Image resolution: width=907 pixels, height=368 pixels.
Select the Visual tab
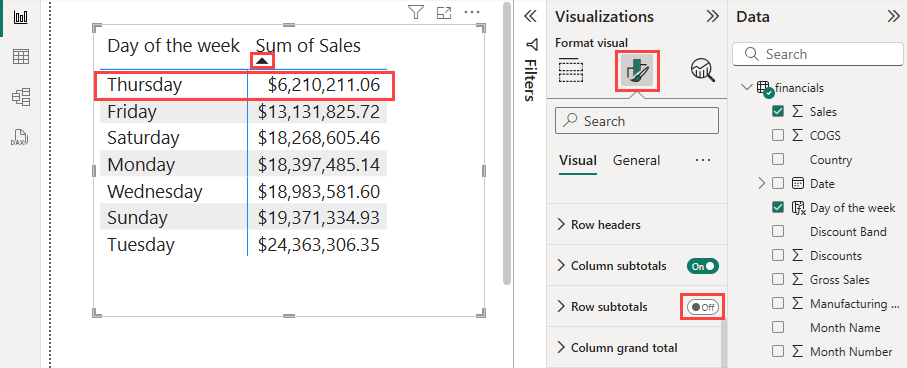click(x=578, y=160)
